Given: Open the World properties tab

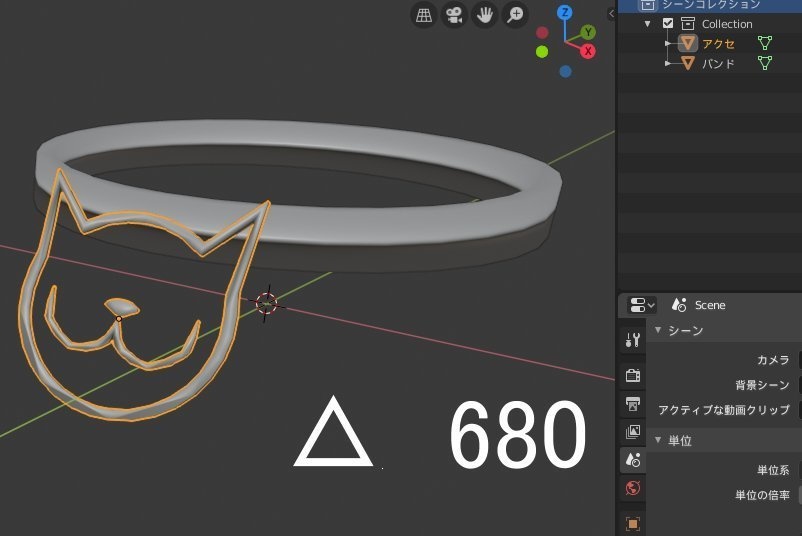Looking at the screenshot, I should tap(633, 488).
